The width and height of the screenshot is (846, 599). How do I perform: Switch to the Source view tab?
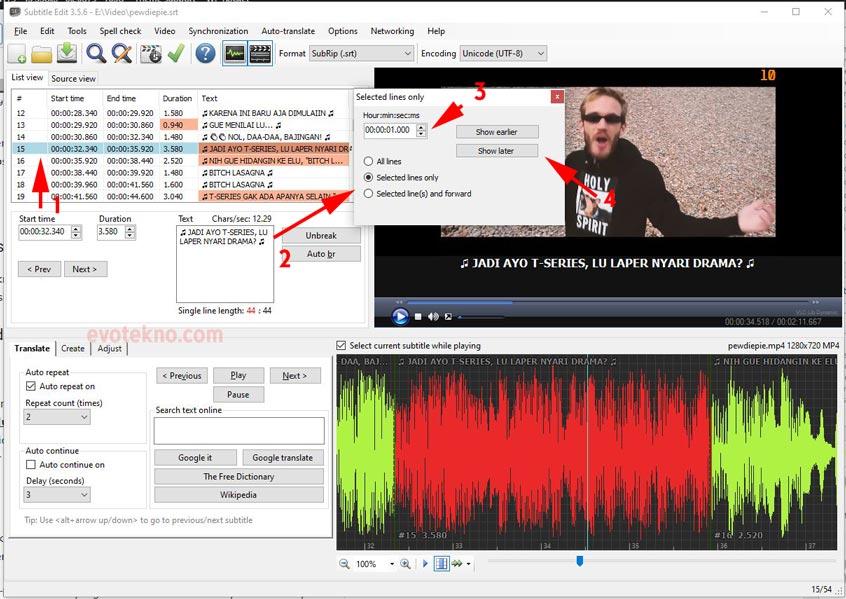pyautogui.click(x=73, y=79)
